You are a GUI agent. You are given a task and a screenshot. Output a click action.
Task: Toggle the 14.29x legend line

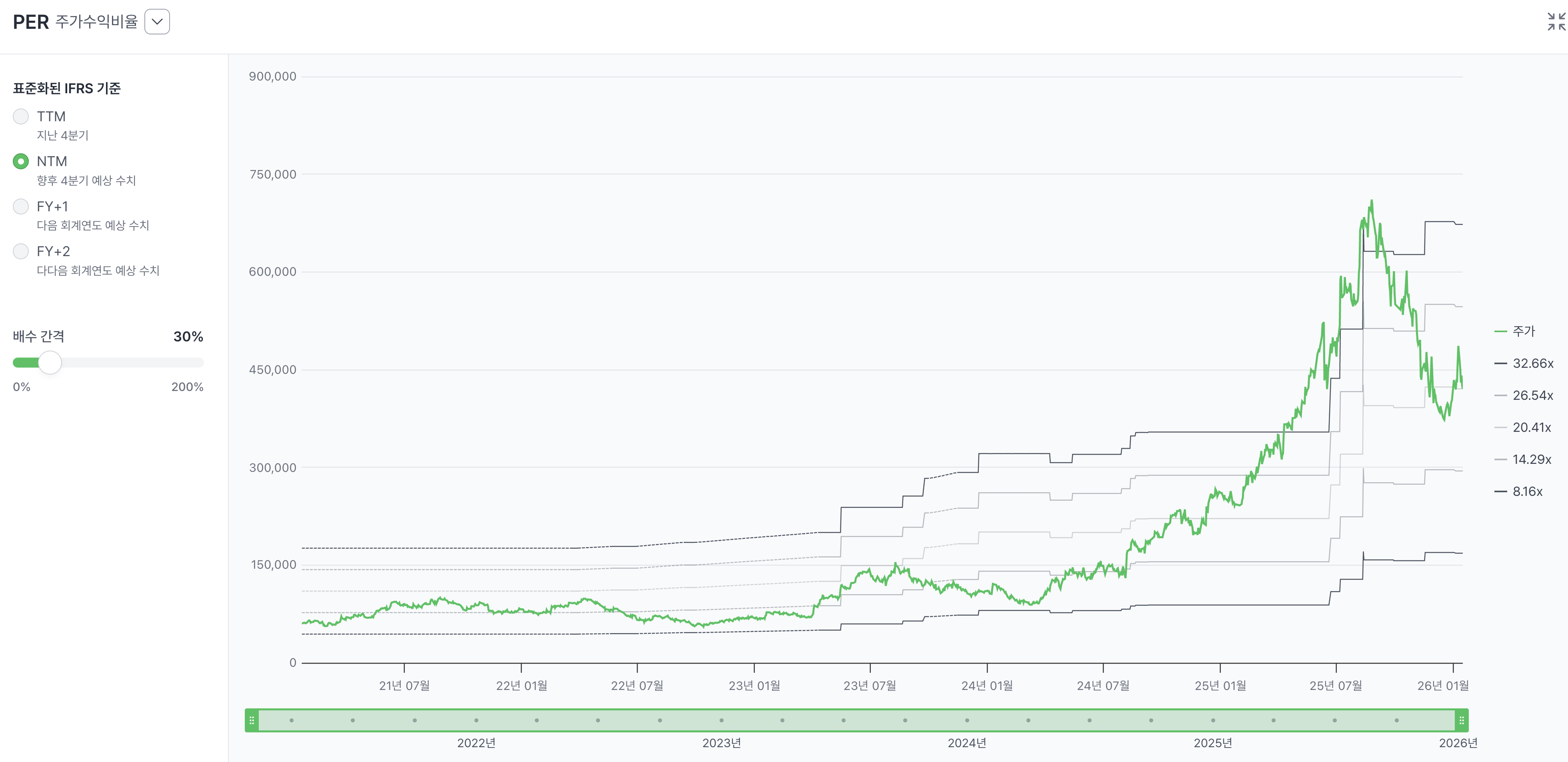(x=1522, y=460)
